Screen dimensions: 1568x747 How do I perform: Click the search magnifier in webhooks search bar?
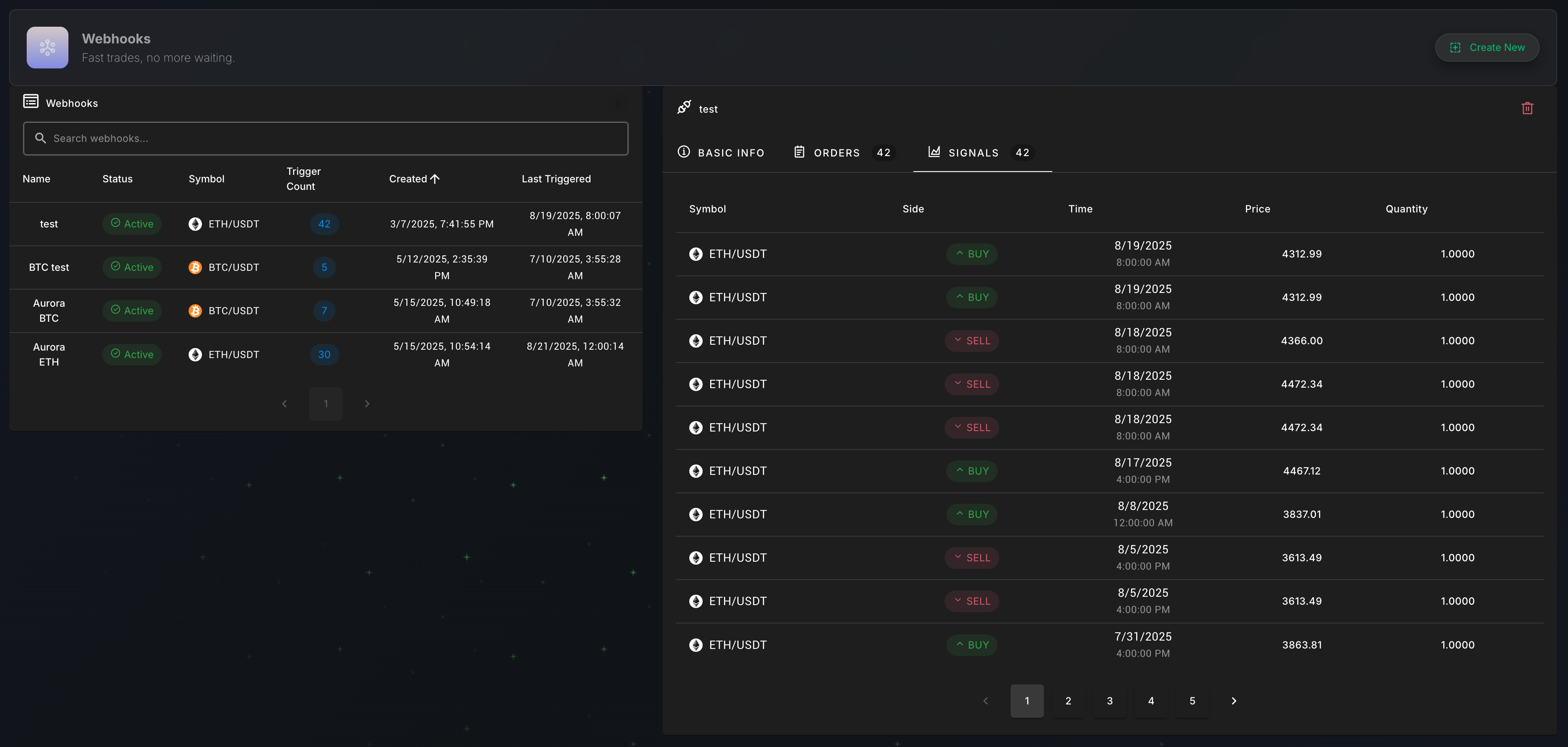[40, 138]
